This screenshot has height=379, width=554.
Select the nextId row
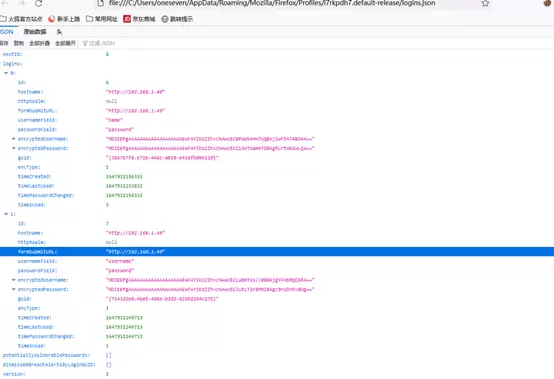point(277,54)
